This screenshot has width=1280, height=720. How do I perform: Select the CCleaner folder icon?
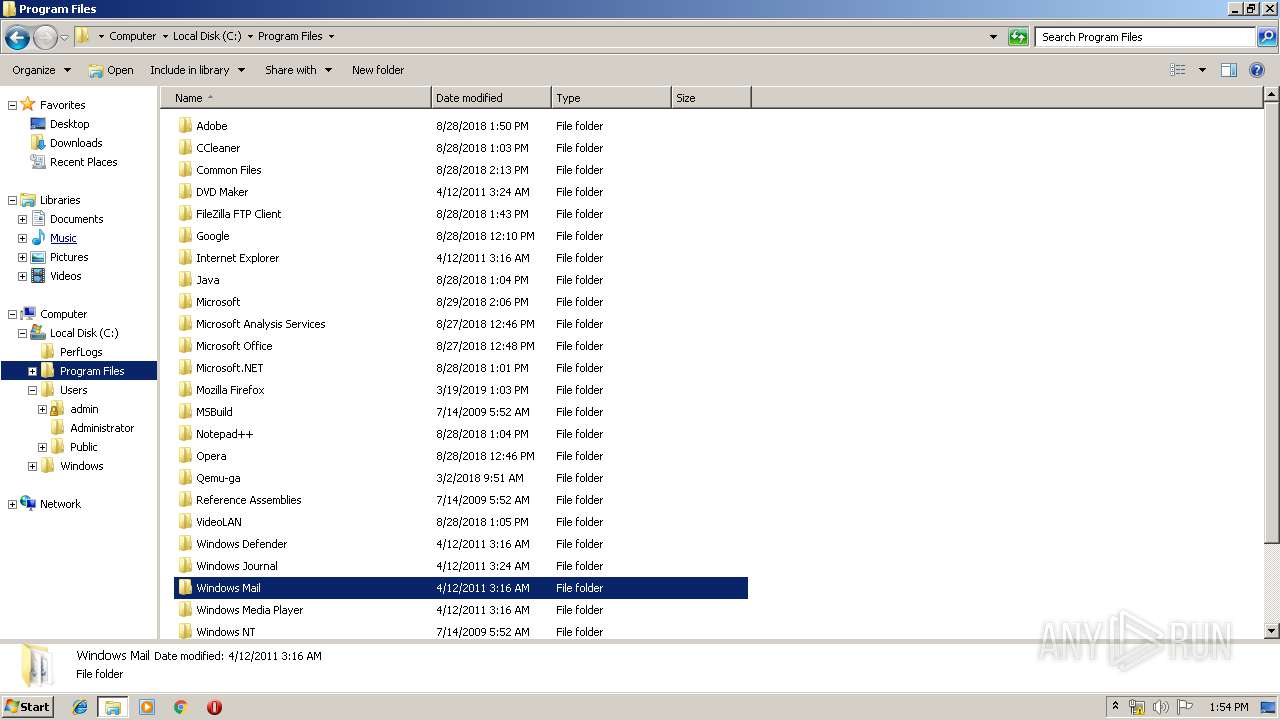185,148
